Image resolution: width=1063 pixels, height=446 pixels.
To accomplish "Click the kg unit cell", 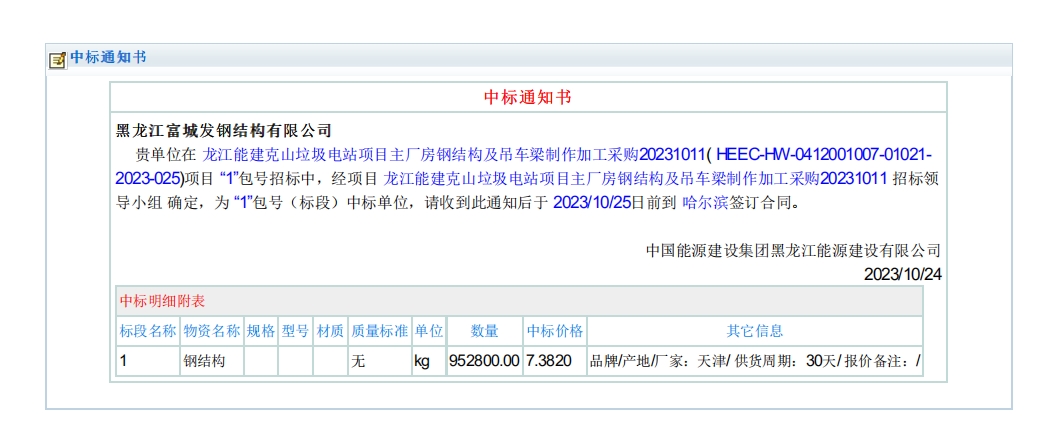I will [428, 361].
